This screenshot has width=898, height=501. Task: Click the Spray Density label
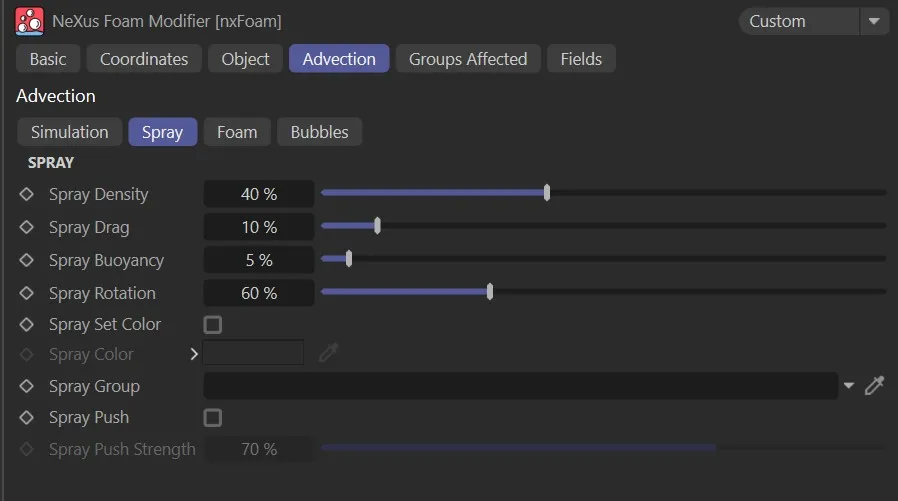(x=99, y=194)
